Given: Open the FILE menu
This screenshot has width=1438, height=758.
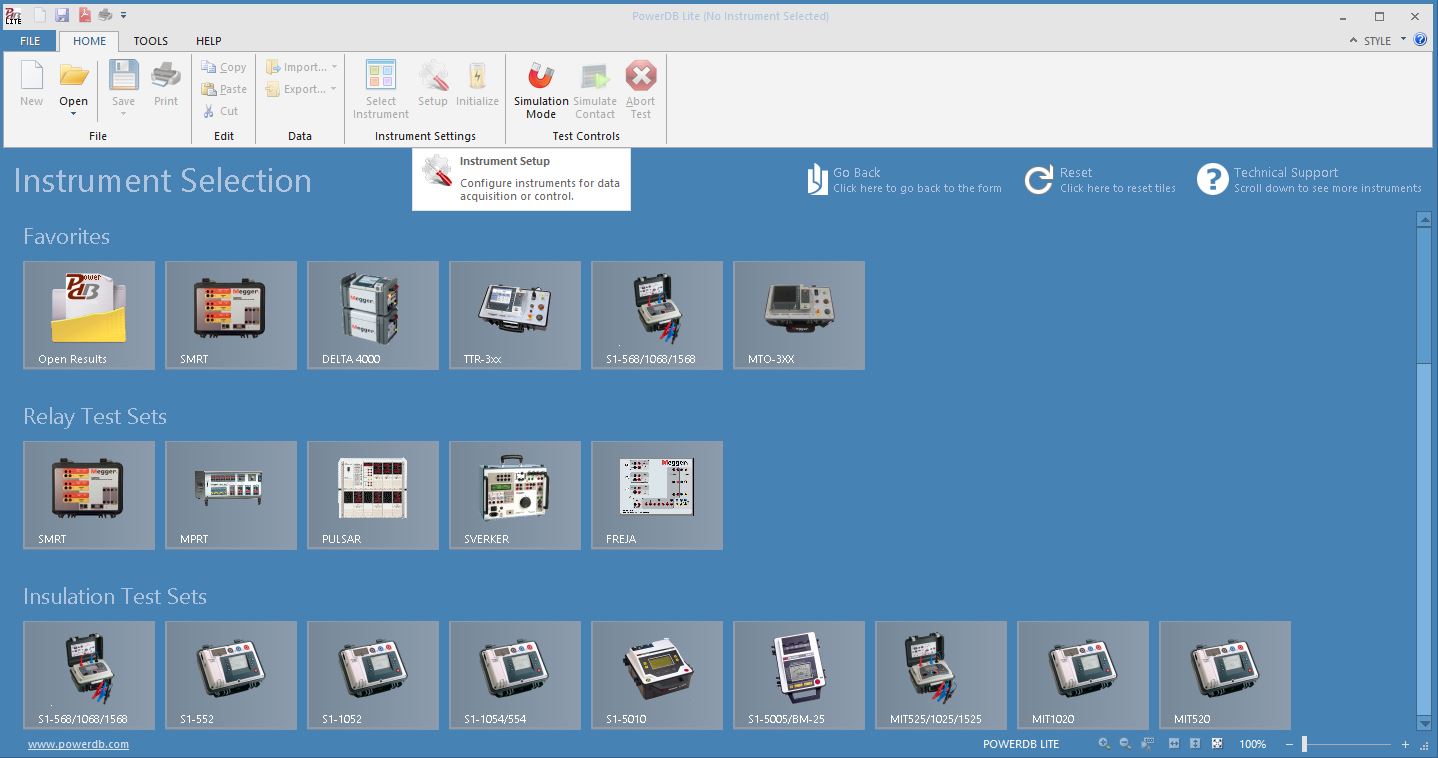Looking at the screenshot, I should tap(29, 41).
